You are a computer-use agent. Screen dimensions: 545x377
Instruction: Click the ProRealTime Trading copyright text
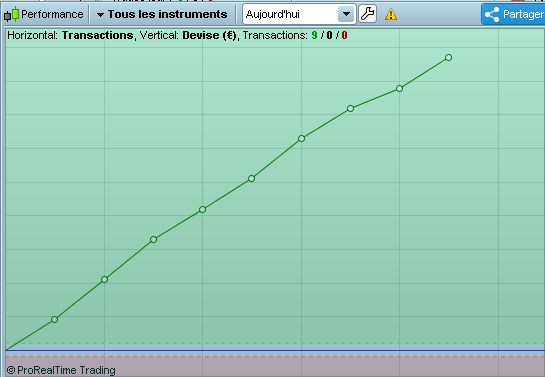tap(61, 370)
